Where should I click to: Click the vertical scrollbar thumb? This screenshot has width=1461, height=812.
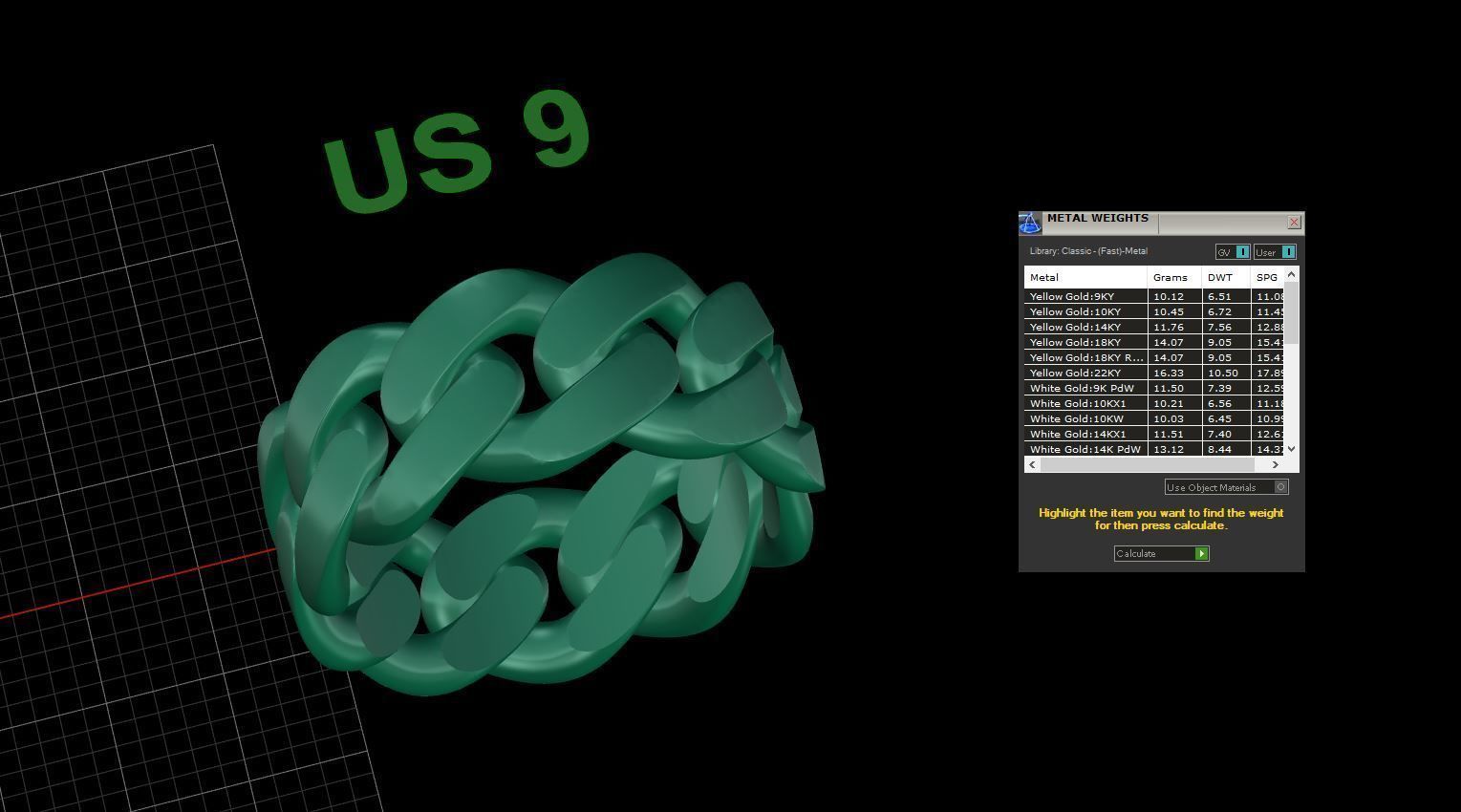(x=1292, y=312)
